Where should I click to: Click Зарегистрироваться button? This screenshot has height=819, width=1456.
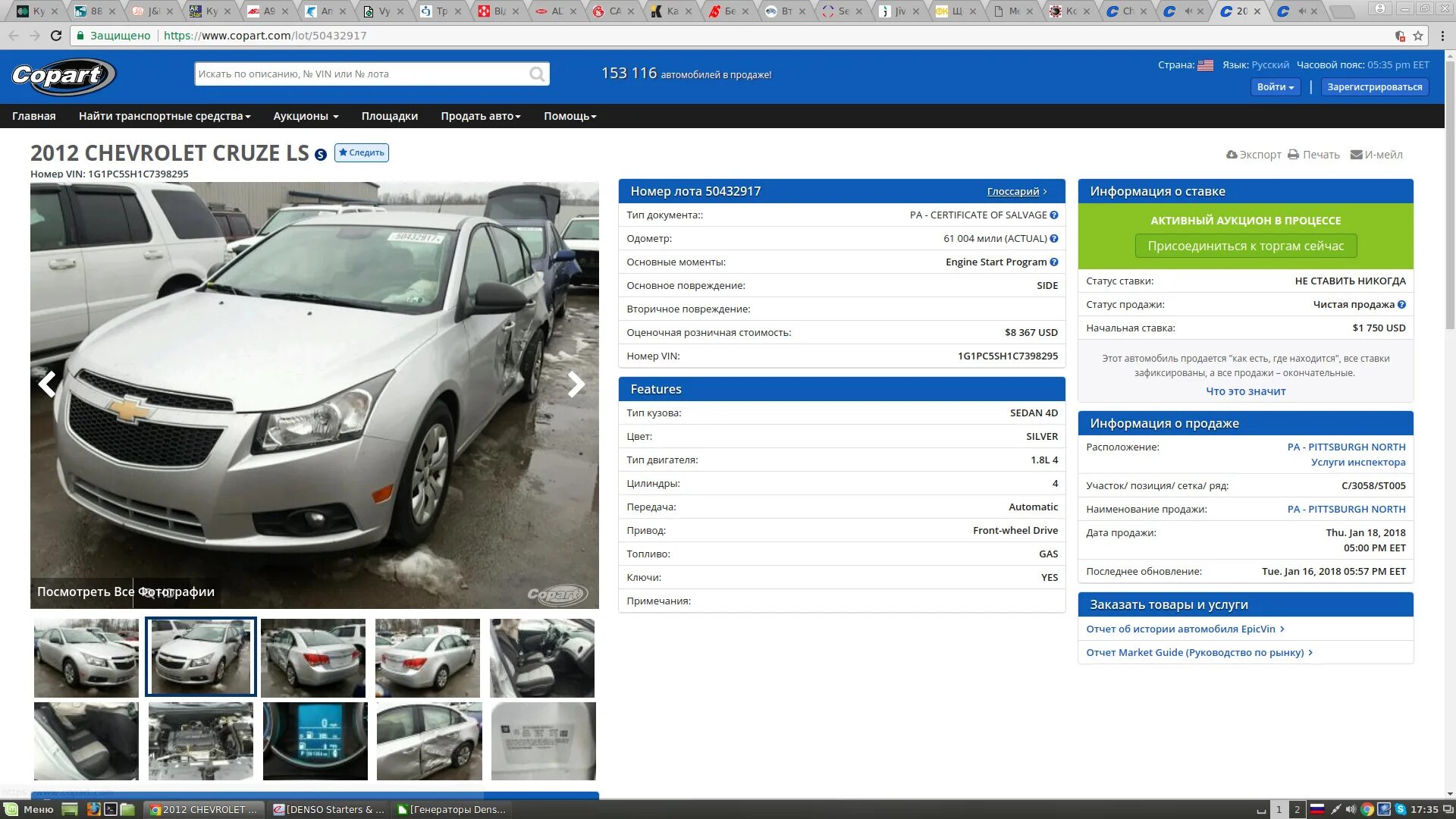click(x=1375, y=87)
